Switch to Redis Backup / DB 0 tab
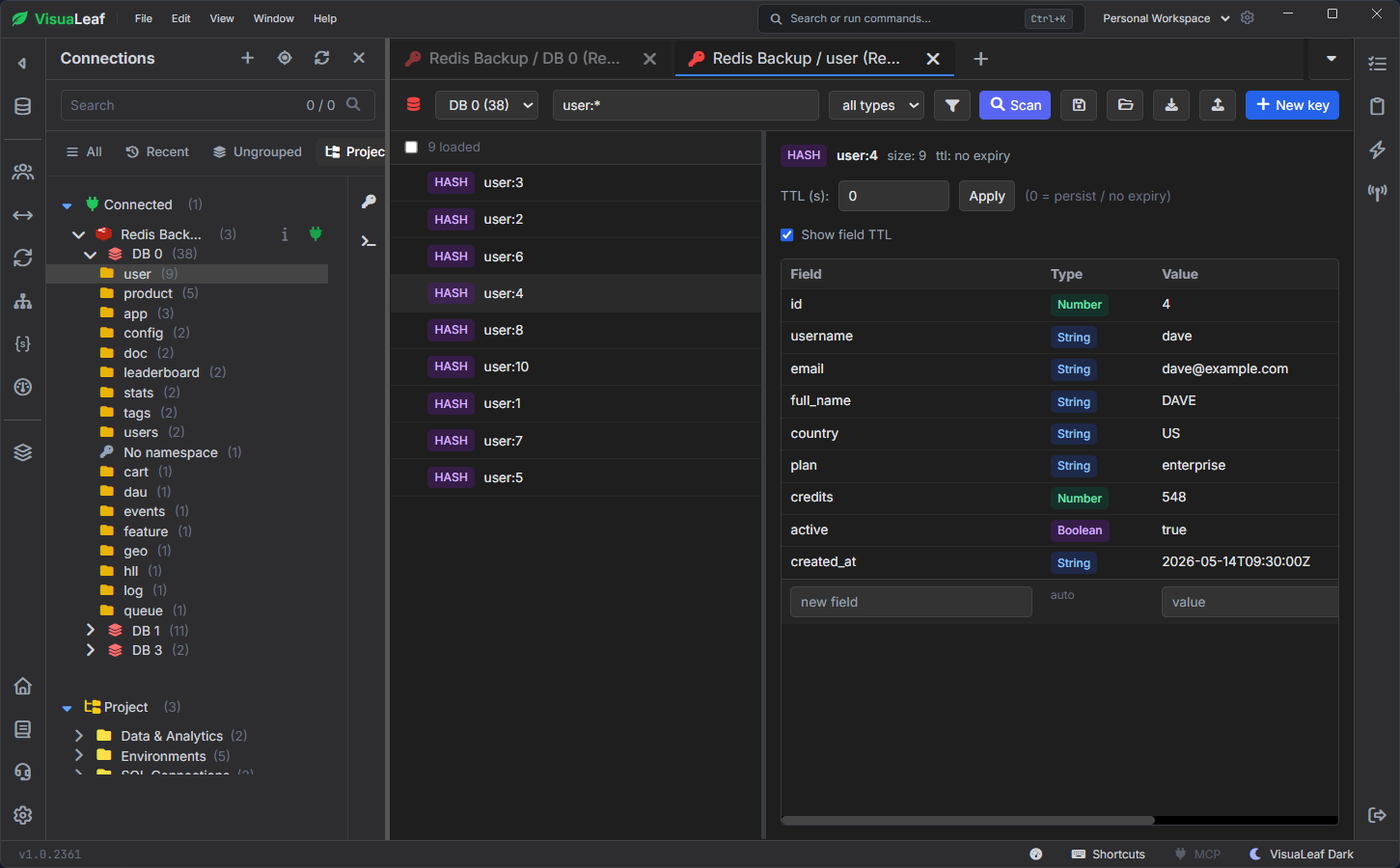 click(524, 59)
